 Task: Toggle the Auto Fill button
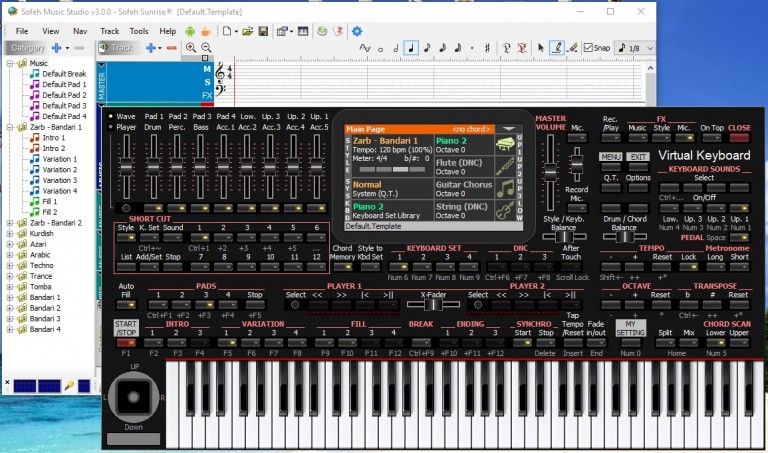point(126,305)
